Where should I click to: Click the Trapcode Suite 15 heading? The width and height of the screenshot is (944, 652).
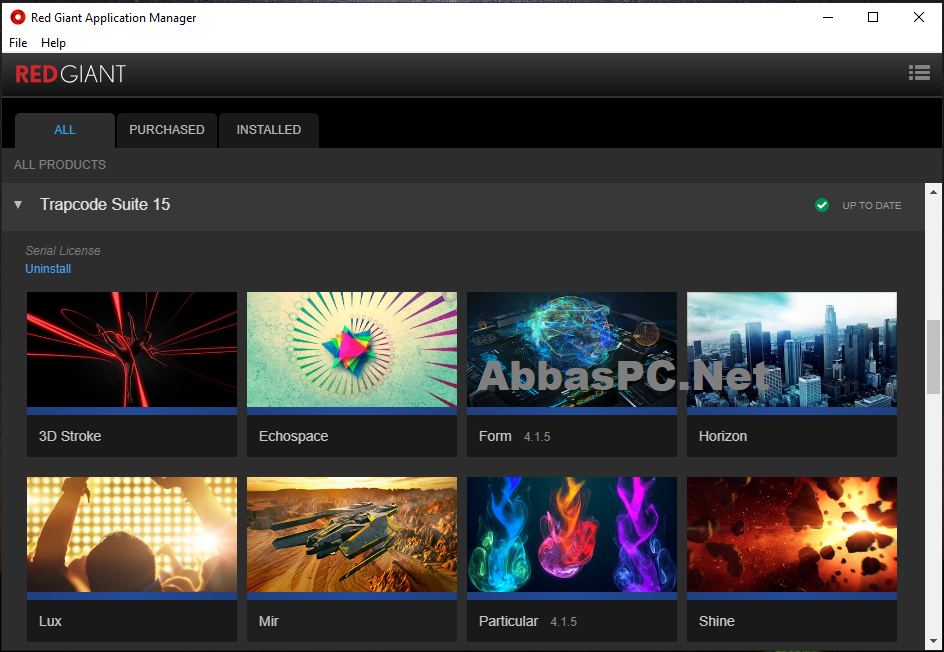point(105,205)
